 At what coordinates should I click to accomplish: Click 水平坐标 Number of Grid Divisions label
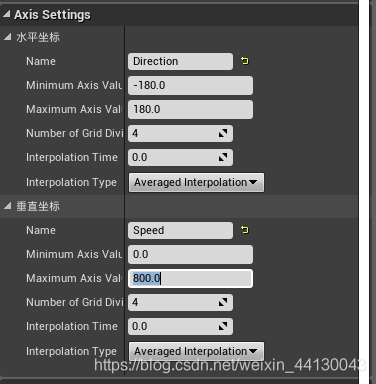pos(74,133)
